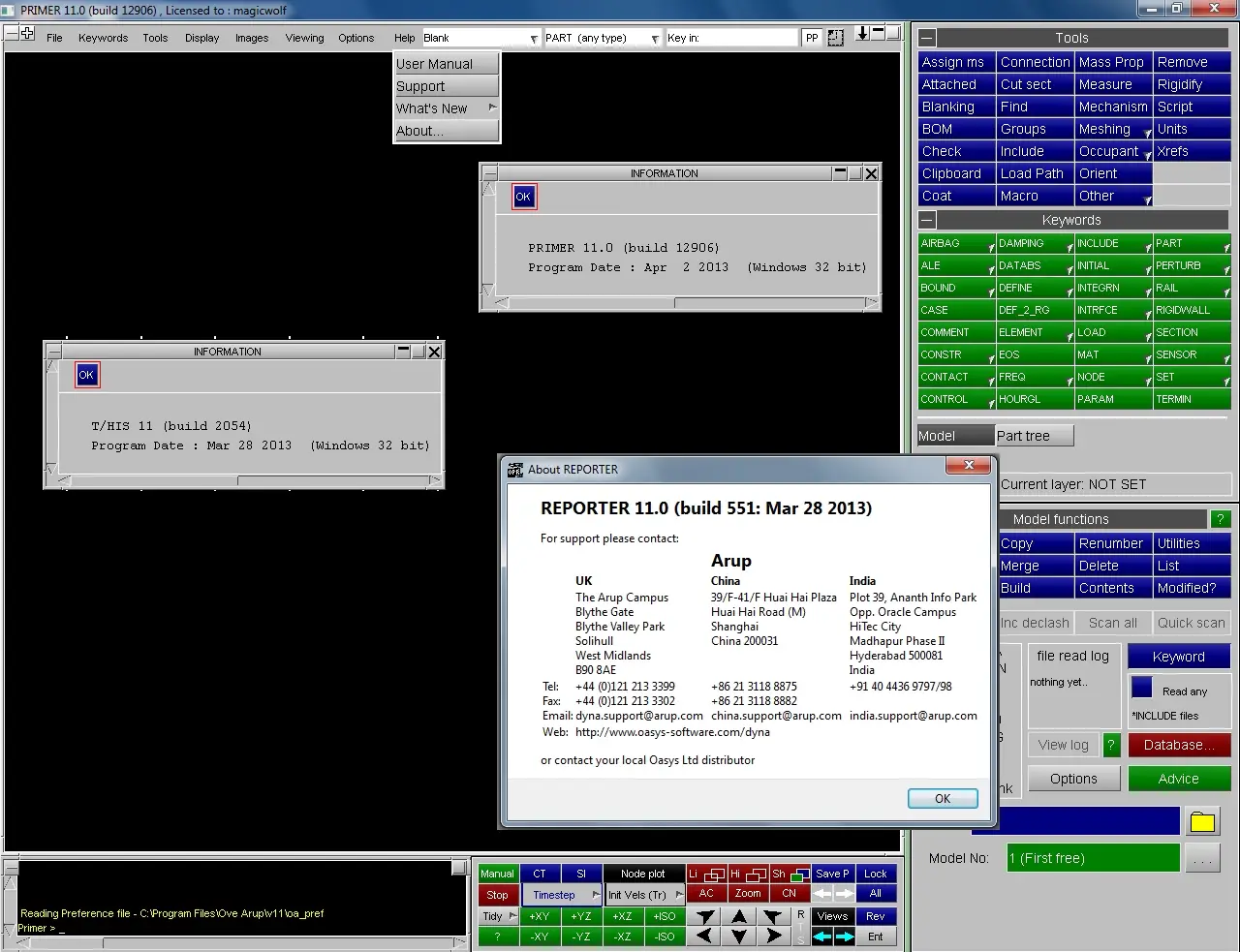Viewport: 1240px width, 952px height.
Task: Open the Keywords menu
Action: point(103,38)
